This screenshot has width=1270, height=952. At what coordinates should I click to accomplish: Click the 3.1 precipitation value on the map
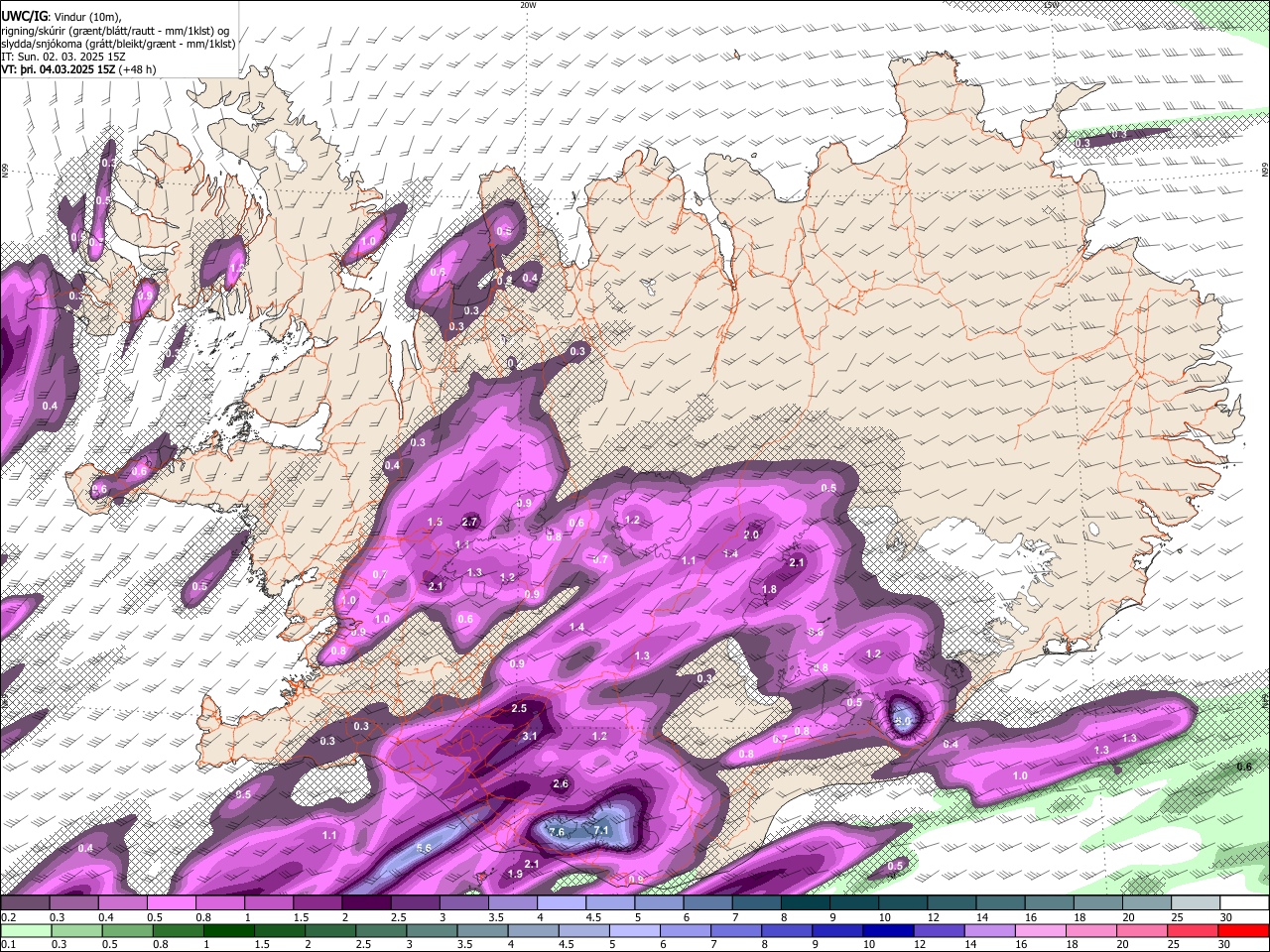click(x=530, y=736)
